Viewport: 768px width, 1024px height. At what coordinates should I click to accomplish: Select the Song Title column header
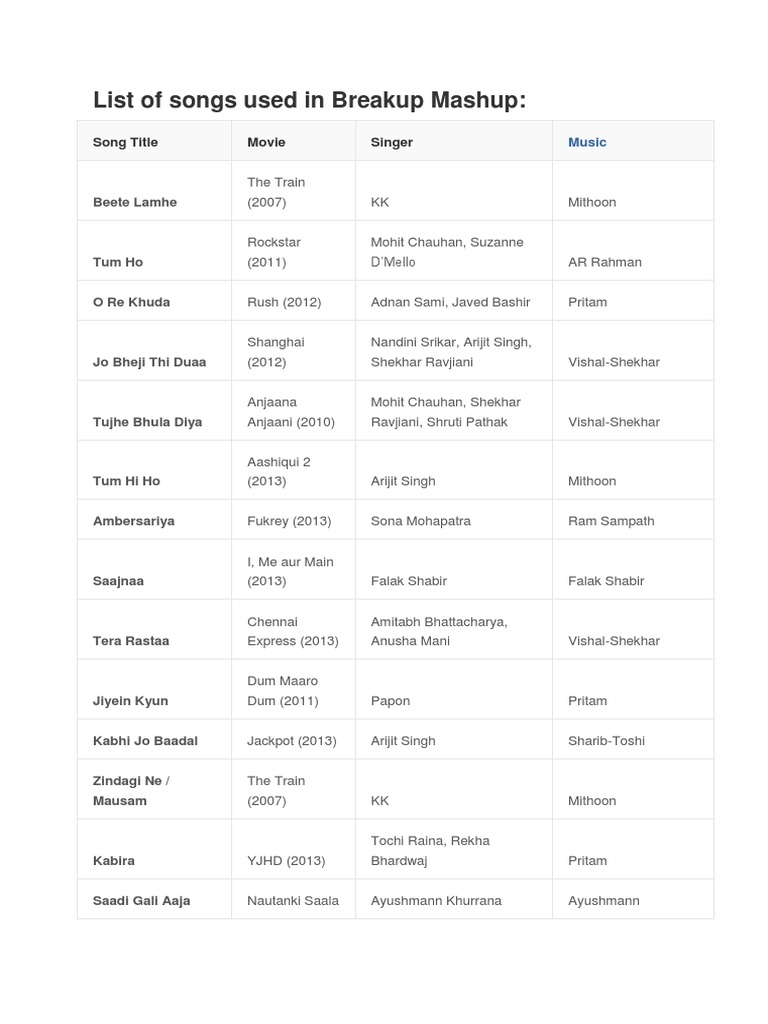[125, 142]
